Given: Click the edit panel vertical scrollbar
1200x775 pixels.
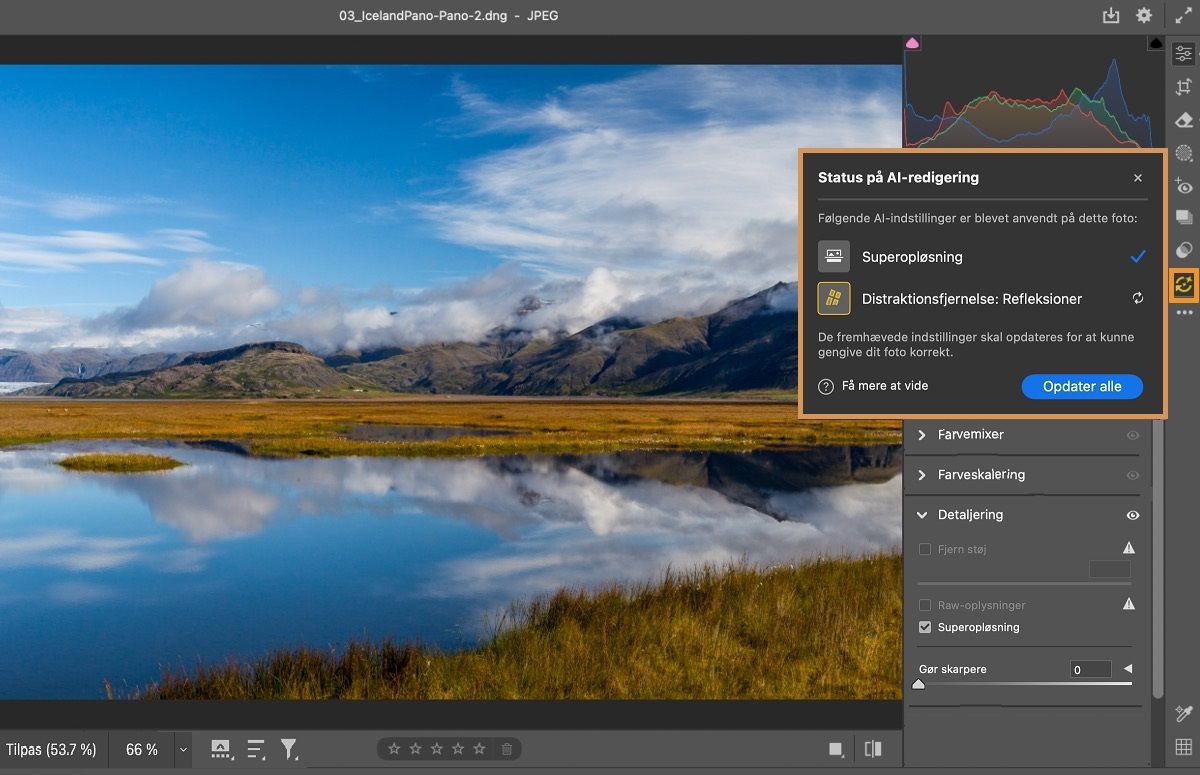Looking at the screenshot, I should click(1158, 560).
